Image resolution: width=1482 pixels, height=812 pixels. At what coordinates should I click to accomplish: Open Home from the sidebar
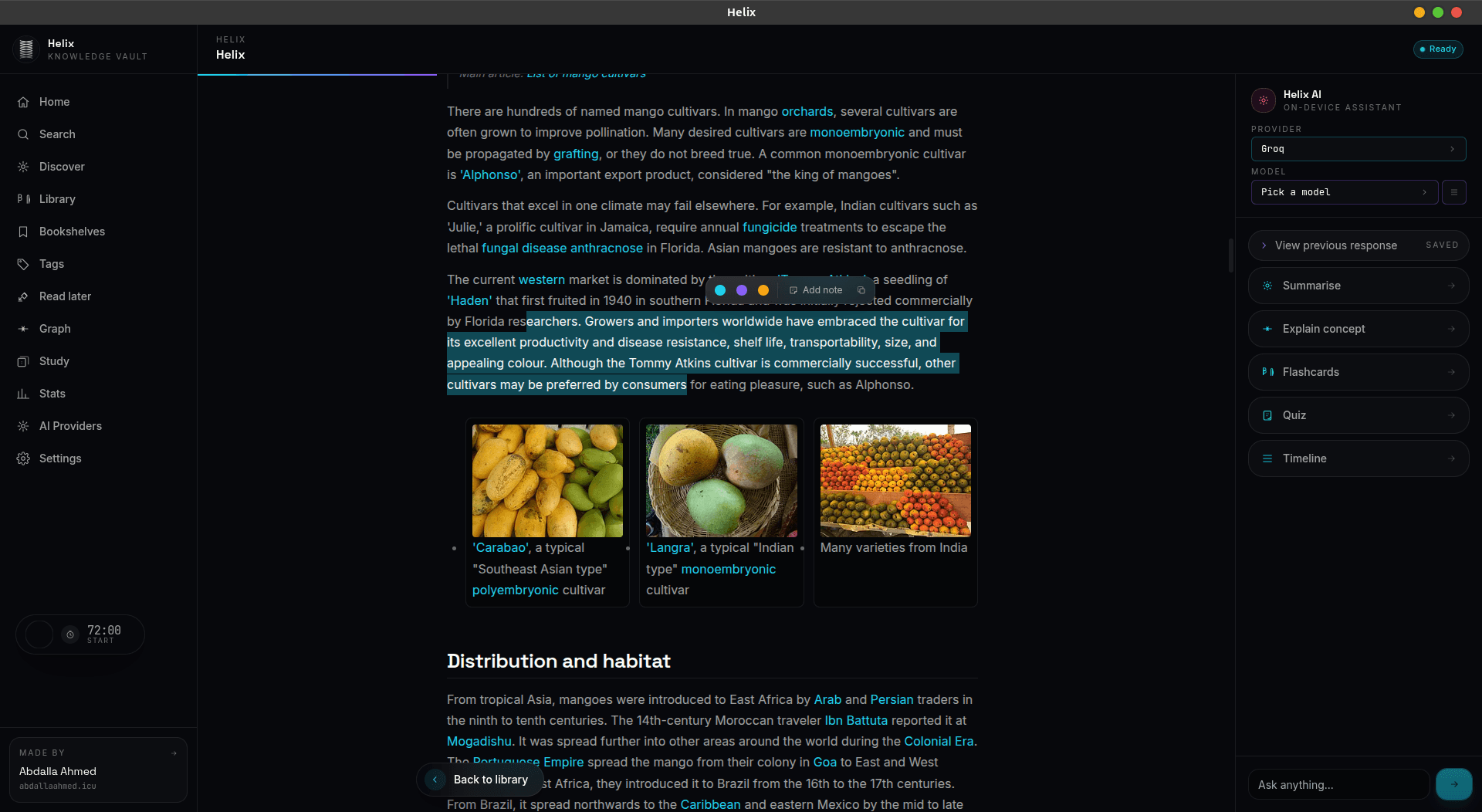pos(98,102)
